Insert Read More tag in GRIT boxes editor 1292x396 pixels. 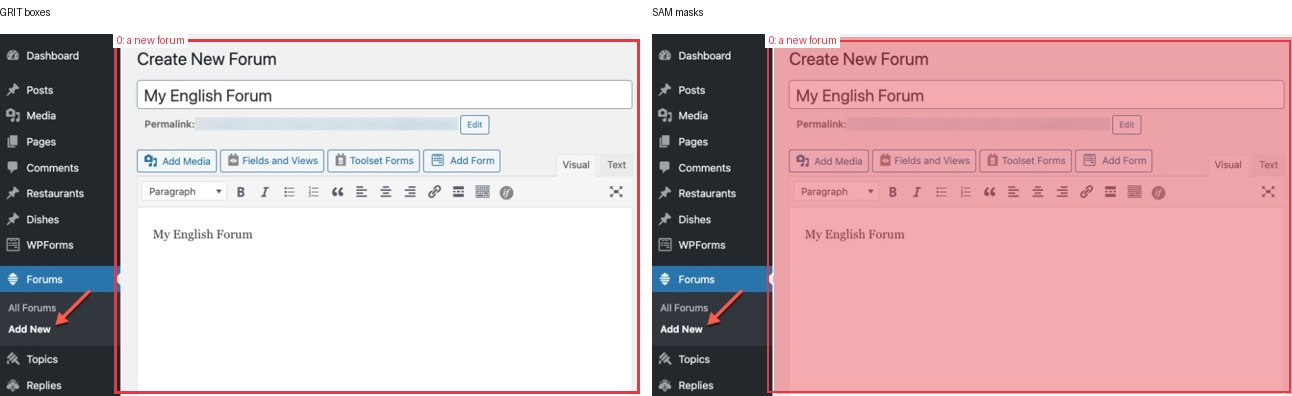458,192
